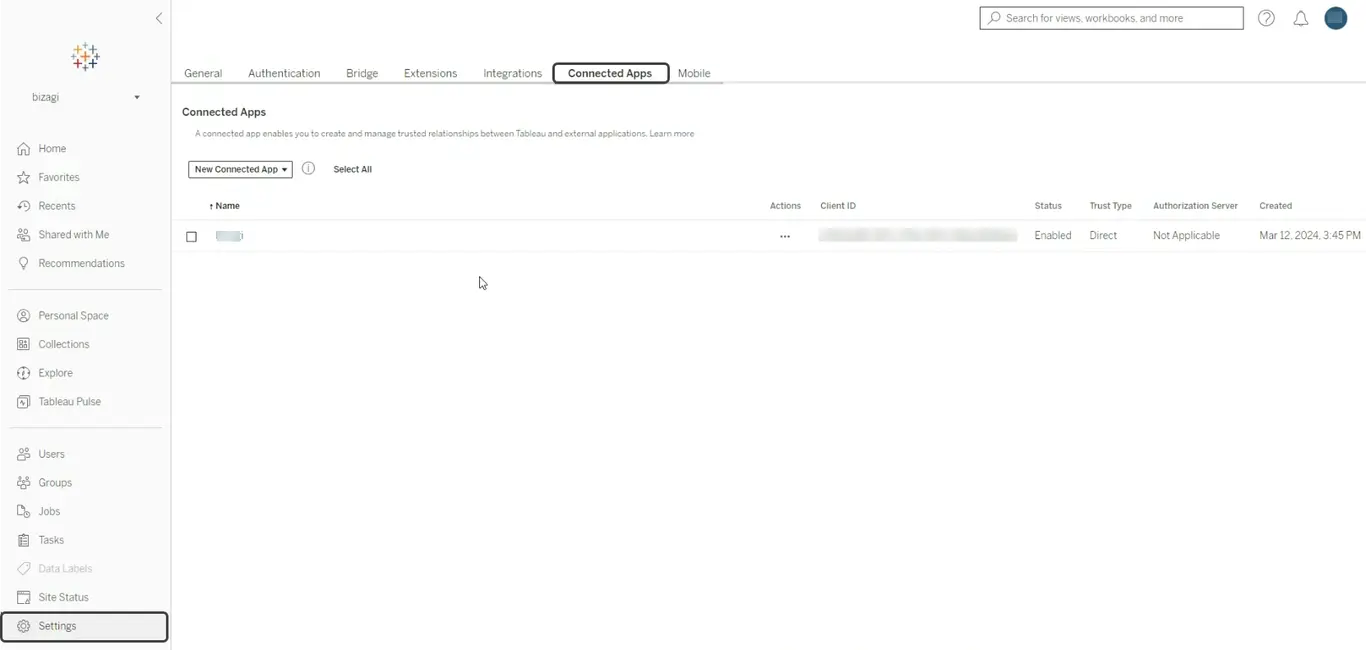This screenshot has height=650, width=1366.
Task: Click the Users icon
Action: tap(24, 454)
